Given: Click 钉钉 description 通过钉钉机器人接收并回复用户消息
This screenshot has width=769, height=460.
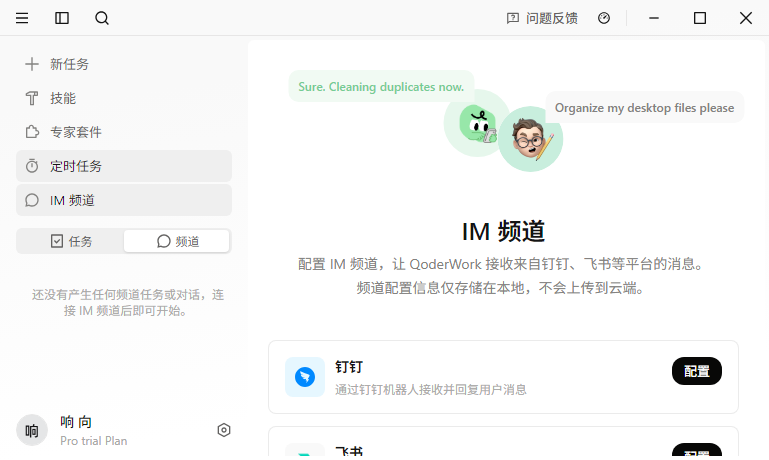Looking at the screenshot, I should pyautogui.click(x=431, y=390).
